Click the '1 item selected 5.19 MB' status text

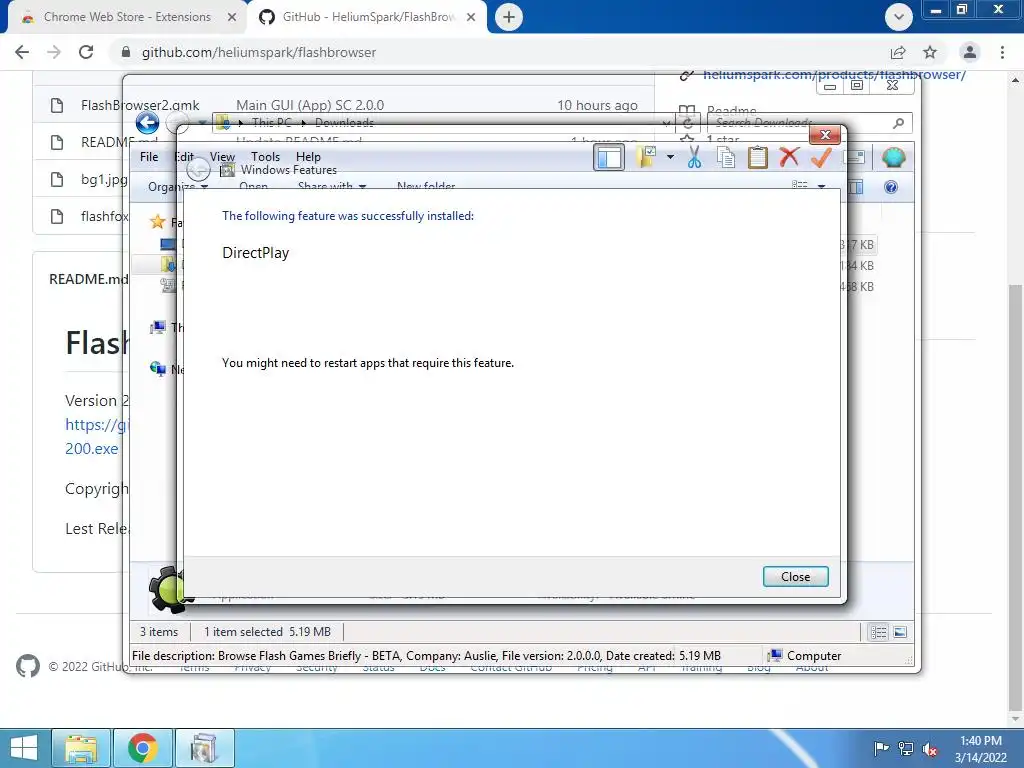coord(267,632)
